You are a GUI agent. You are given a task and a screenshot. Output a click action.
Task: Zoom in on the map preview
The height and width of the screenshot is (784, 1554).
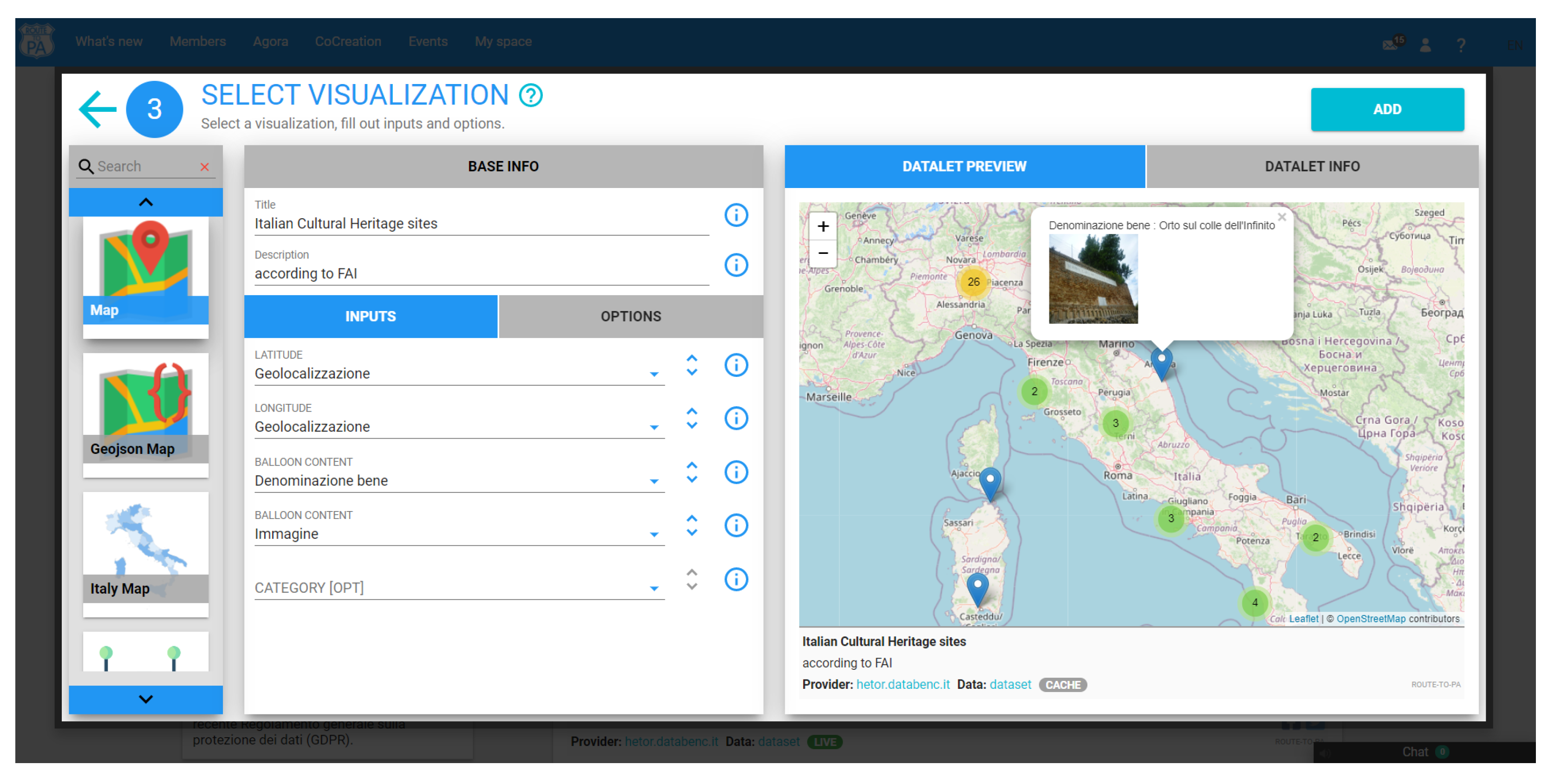tap(823, 227)
